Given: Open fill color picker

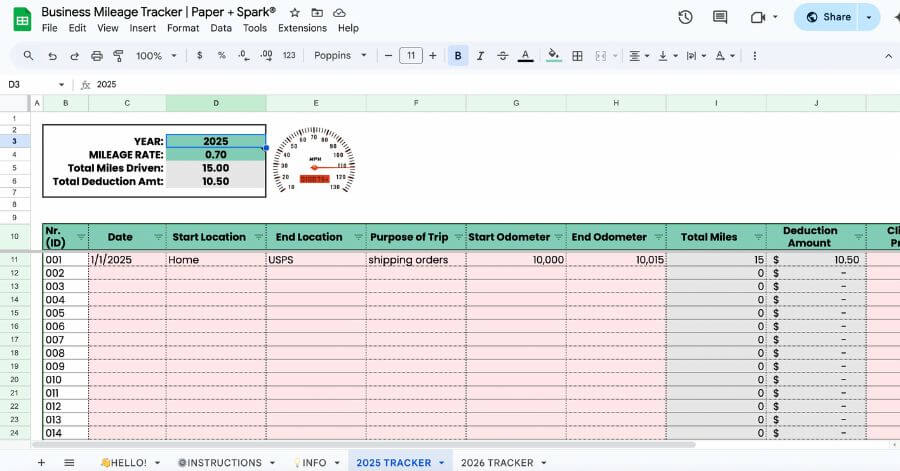Looking at the screenshot, I should [x=554, y=56].
